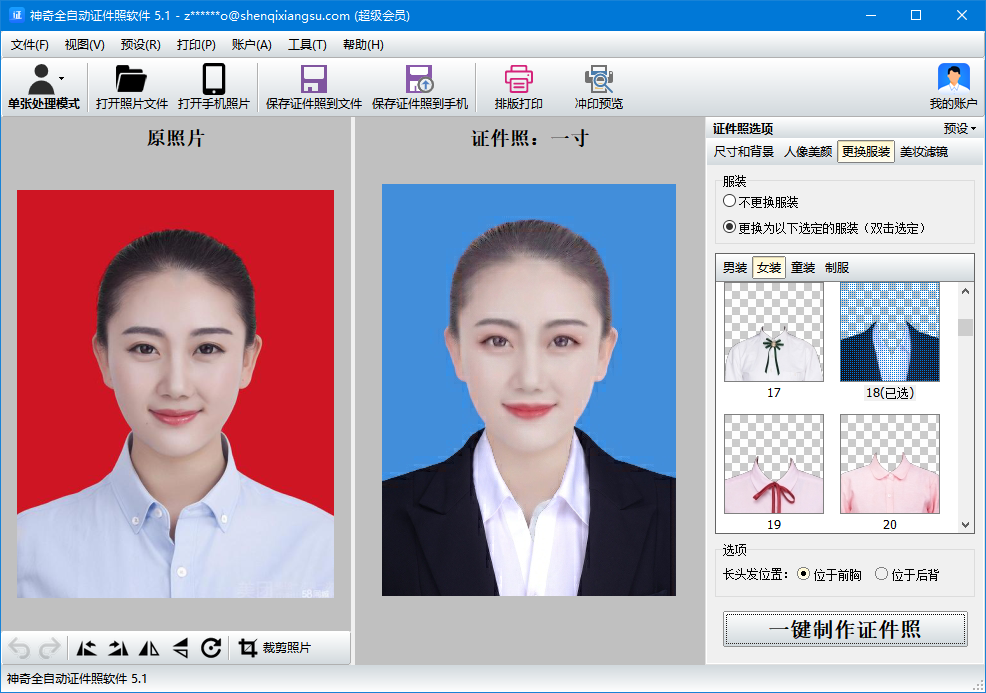Expand the 预设 presets dropdown
The height and width of the screenshot is (693, 986).
(x=959, y=128)
